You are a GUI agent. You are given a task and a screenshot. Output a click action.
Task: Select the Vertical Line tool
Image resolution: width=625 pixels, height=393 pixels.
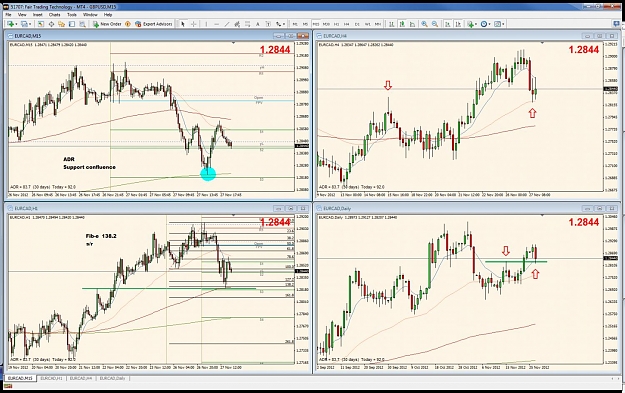[x=206, y=24]
